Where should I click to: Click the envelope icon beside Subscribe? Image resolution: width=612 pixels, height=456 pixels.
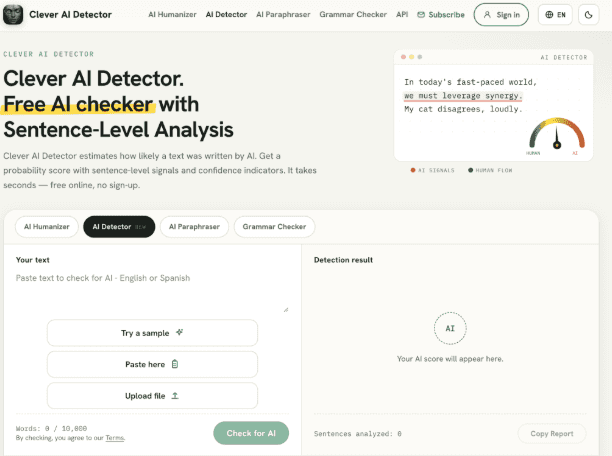[421, 15]
